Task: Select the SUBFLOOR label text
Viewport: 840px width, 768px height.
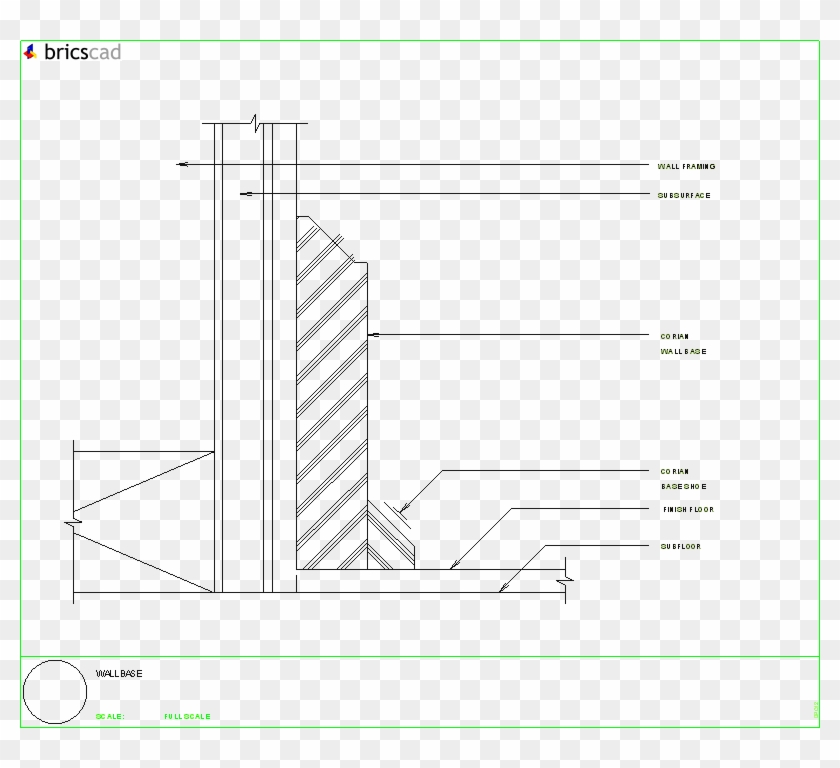Action: coord(679,546)
